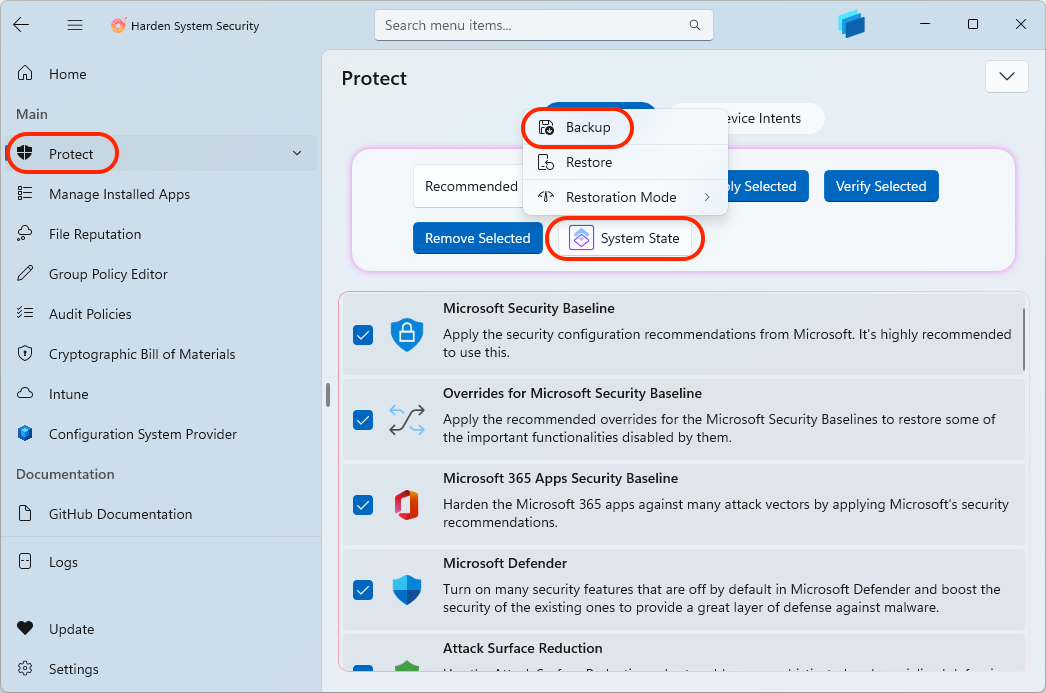1046x693 pixels.
Task: Uncheck Overrides for Microsoft Security Baseline checkbox
Action: (x=363, y=420)
